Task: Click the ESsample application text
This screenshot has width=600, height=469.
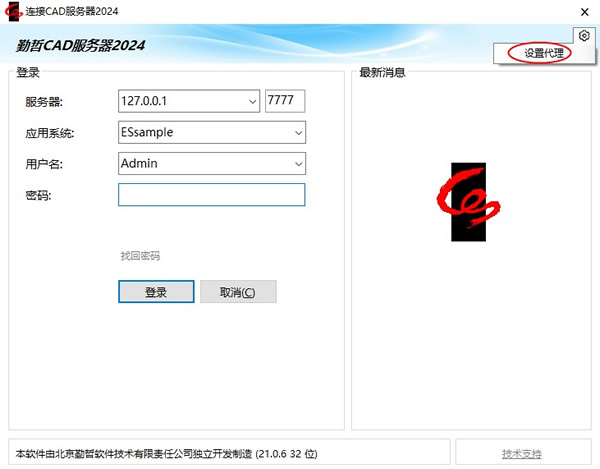Action: point(147,132)
